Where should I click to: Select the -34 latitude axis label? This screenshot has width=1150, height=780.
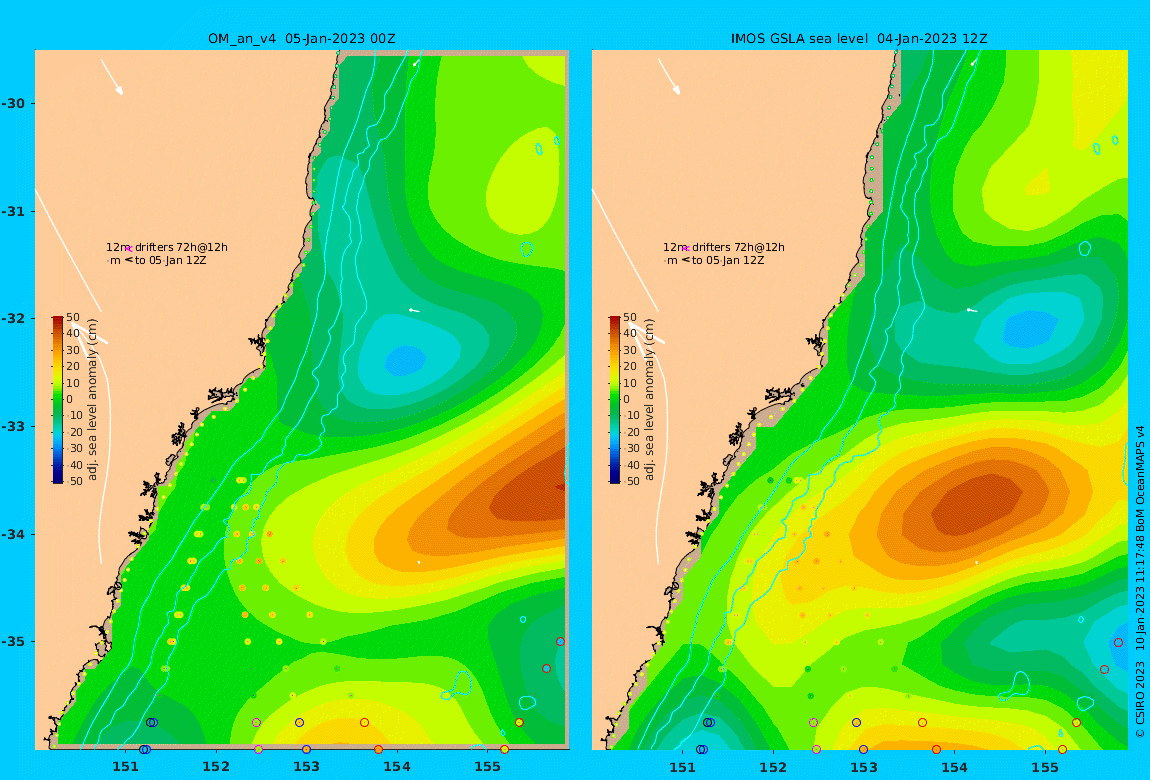coord(12,534)
